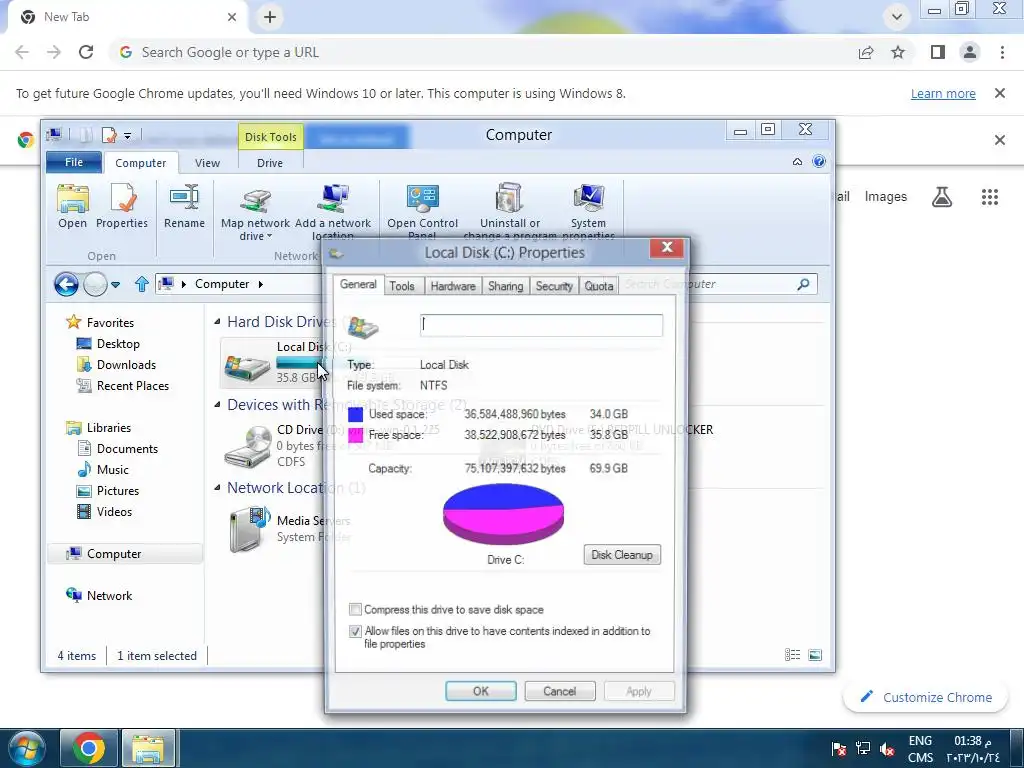Click the Windows Start button
Screen dimensions: 1024x768
(25, 748)
